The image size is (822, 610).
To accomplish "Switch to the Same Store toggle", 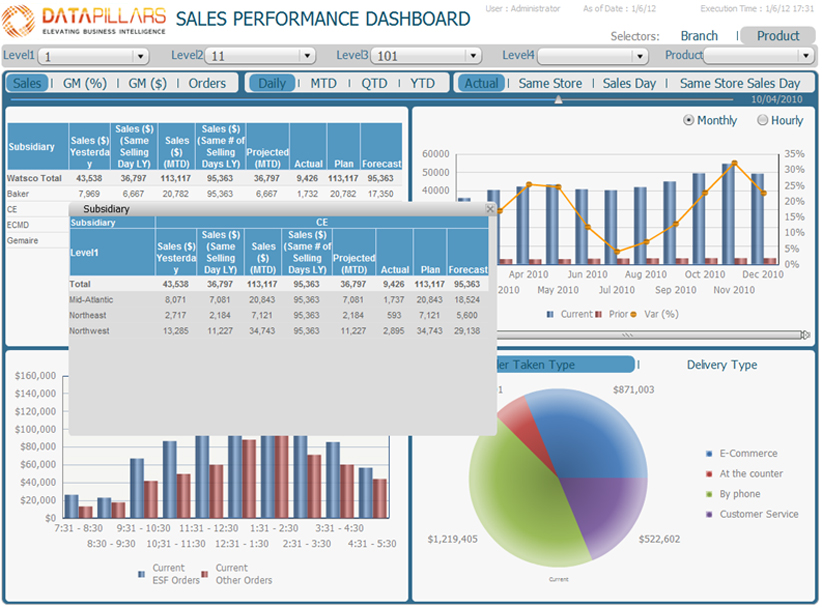I will tap(549, 83).
